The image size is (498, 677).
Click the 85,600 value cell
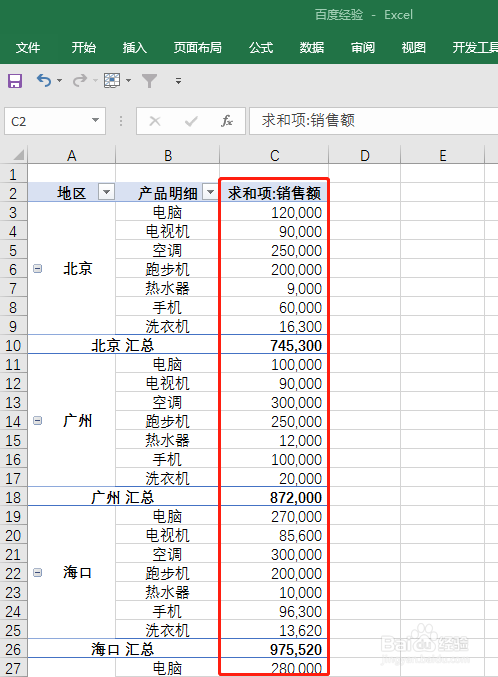tap(274, 535)
